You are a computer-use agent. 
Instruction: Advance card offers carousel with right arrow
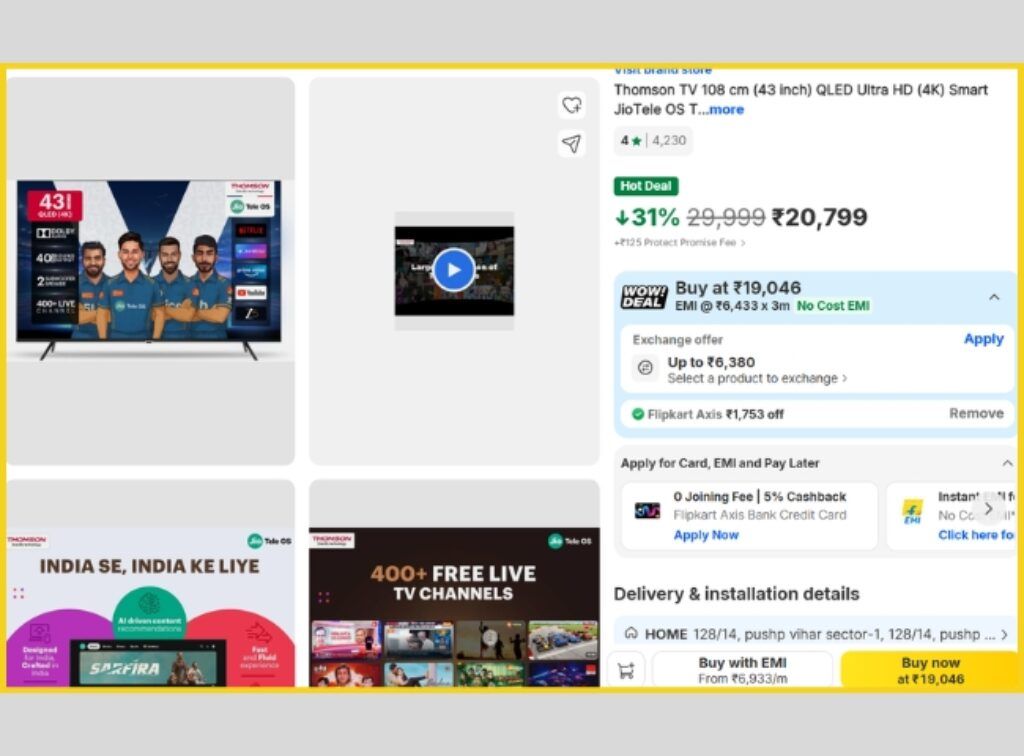pyautogui.click(x=989, y=509)
